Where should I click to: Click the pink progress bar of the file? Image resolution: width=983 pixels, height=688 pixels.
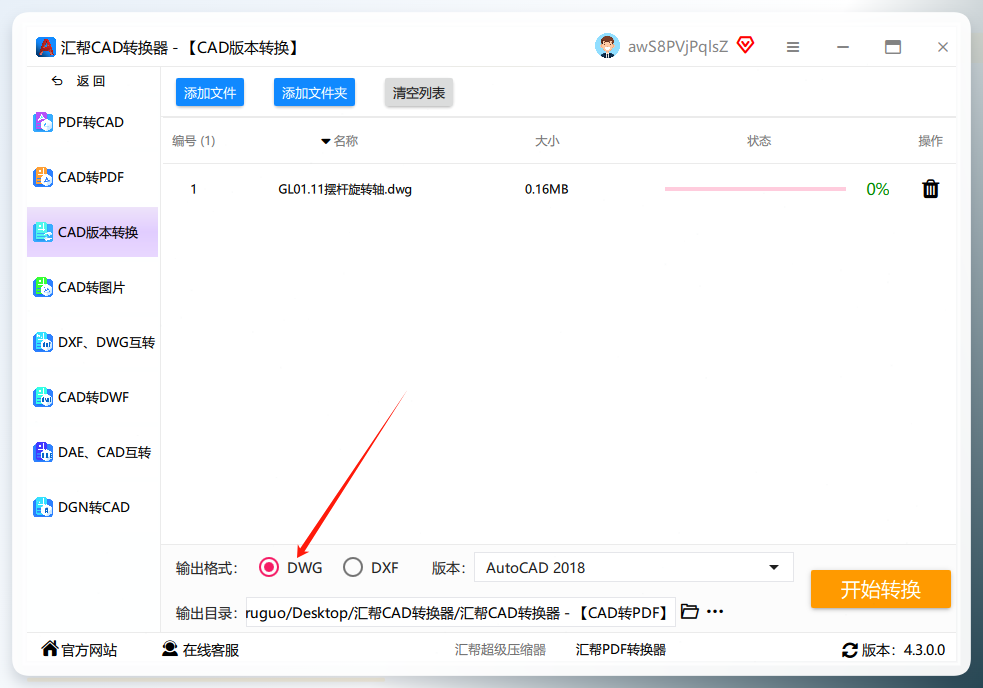[x=755, y=189]
